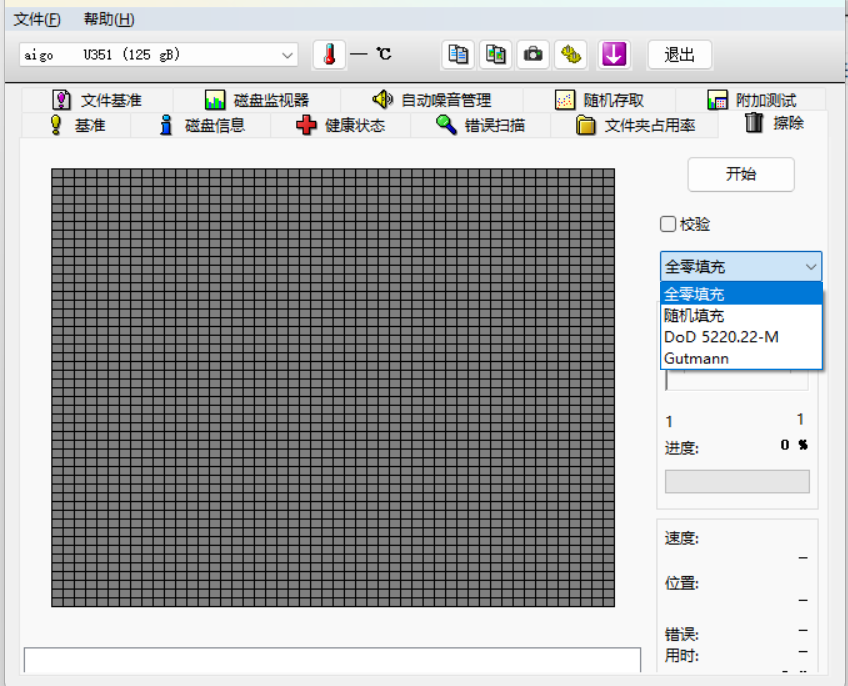Open the 自动噪音管理 tab

pyautogui.click(x=432, y=100)
